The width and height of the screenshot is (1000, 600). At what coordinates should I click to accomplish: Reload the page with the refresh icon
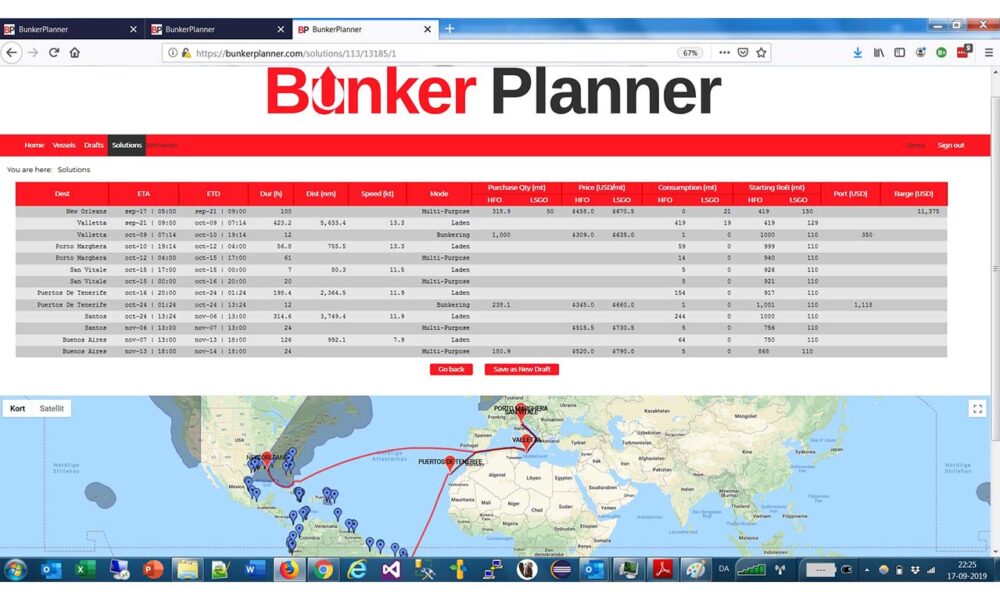[x=53, y=51]
